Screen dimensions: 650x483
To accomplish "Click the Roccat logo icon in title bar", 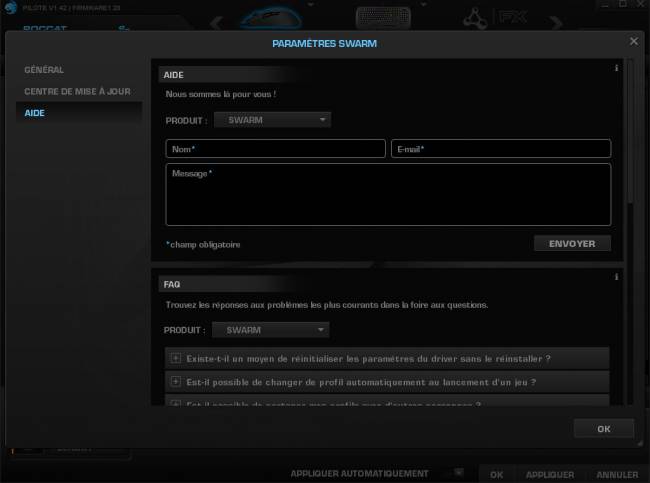I will [x=10, y=7].
